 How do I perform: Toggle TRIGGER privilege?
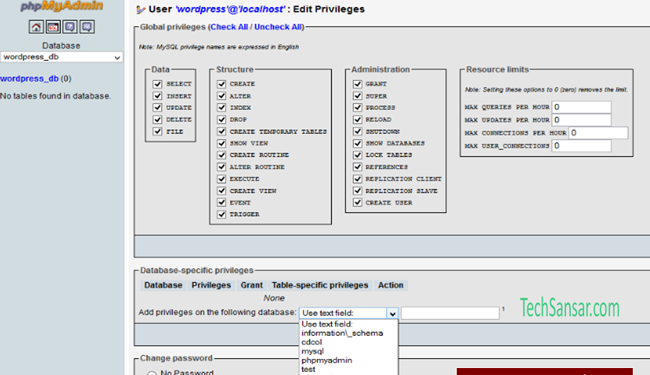(x=222, y=214)
